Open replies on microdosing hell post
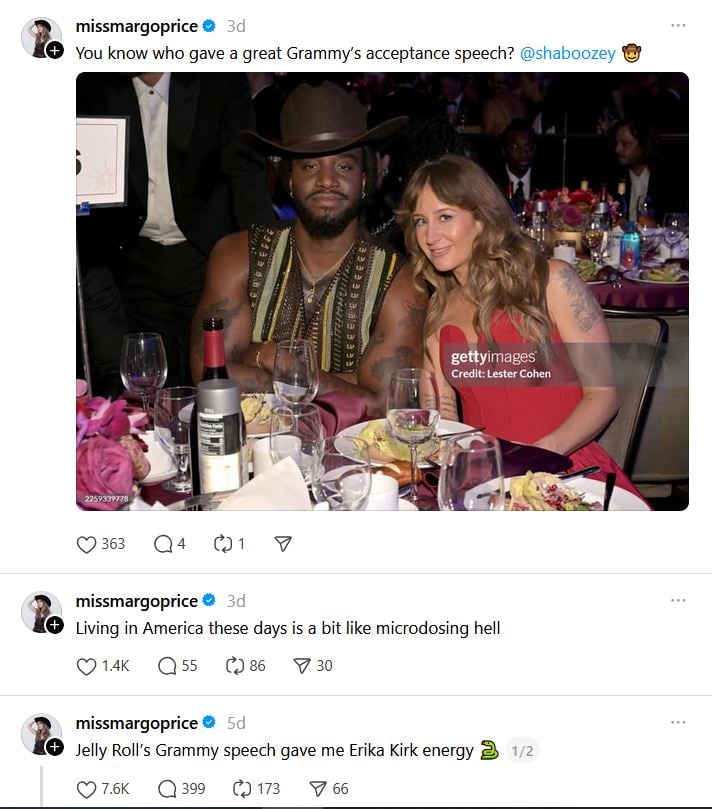 point(167,665)
